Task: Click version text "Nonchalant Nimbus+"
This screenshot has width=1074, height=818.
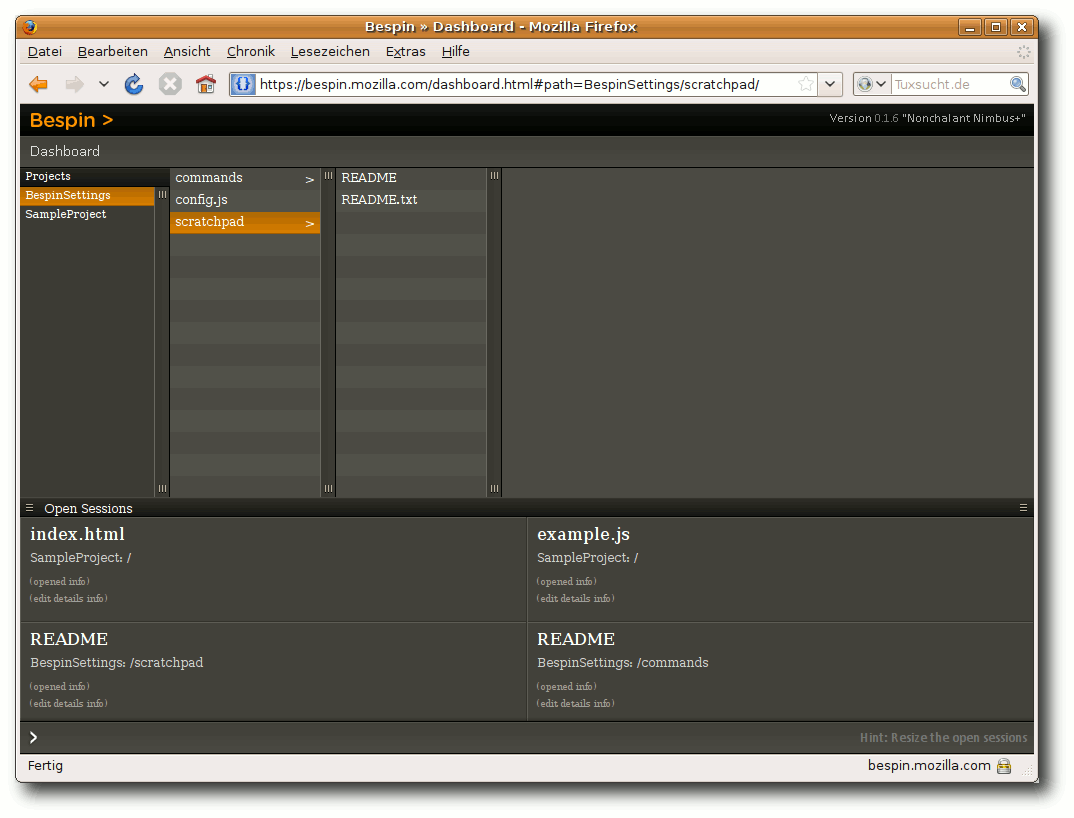Action: pos(964,118)
